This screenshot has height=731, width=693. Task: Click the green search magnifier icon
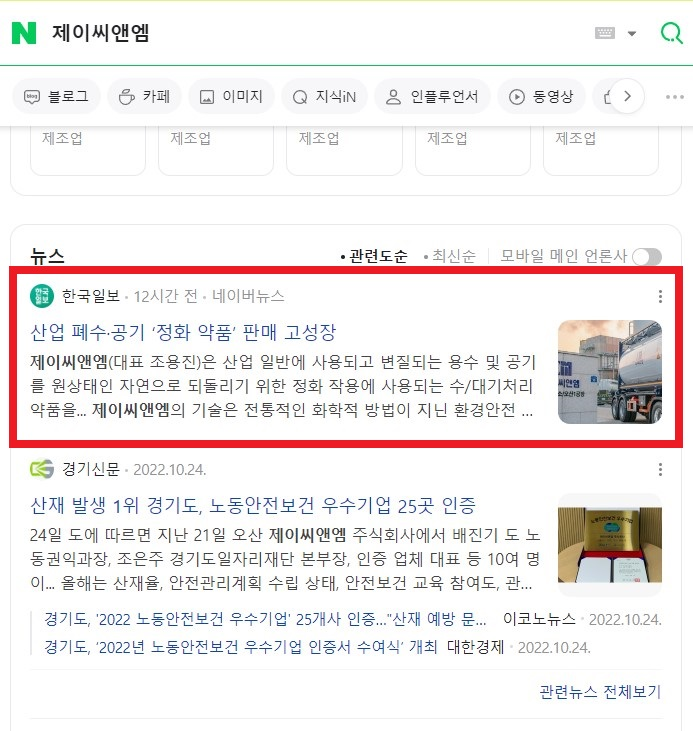pos(672,33)
